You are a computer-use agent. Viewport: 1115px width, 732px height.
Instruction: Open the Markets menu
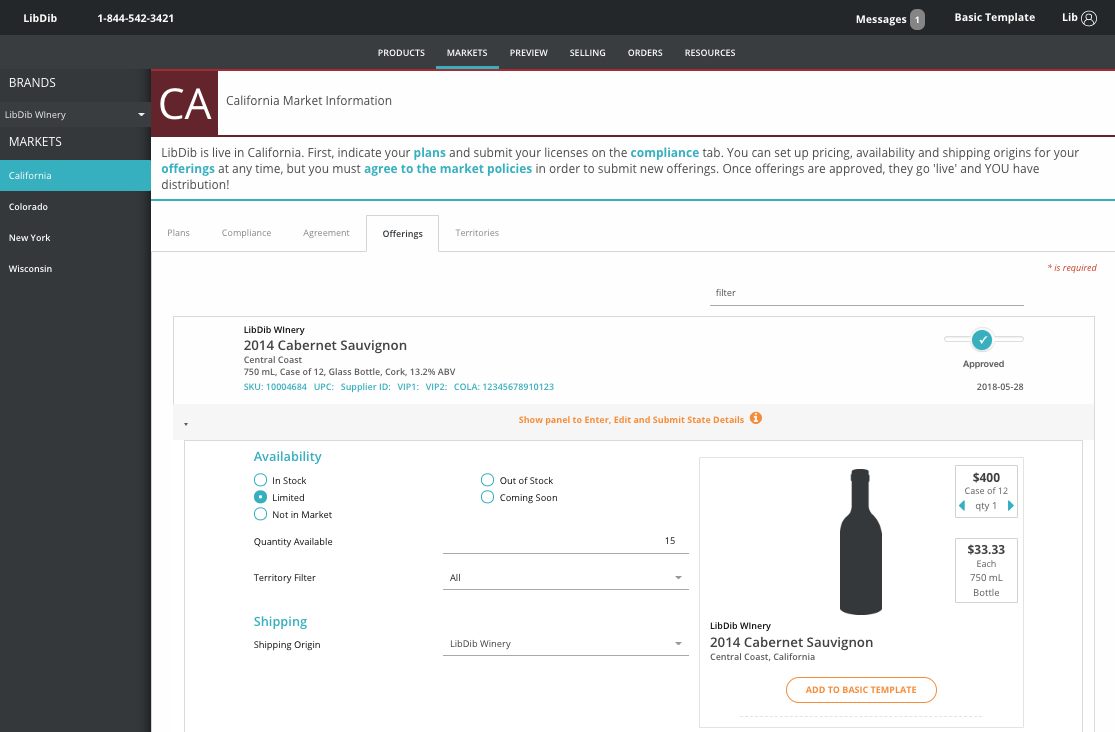(467, 53)
